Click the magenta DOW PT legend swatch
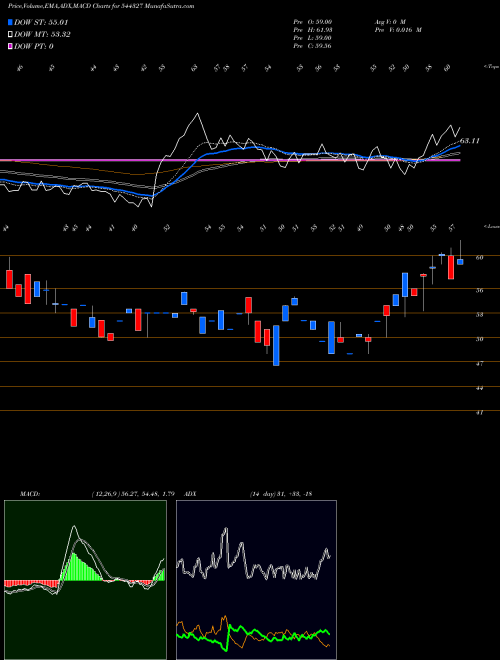The image size is (500, 660). (11, 46)
